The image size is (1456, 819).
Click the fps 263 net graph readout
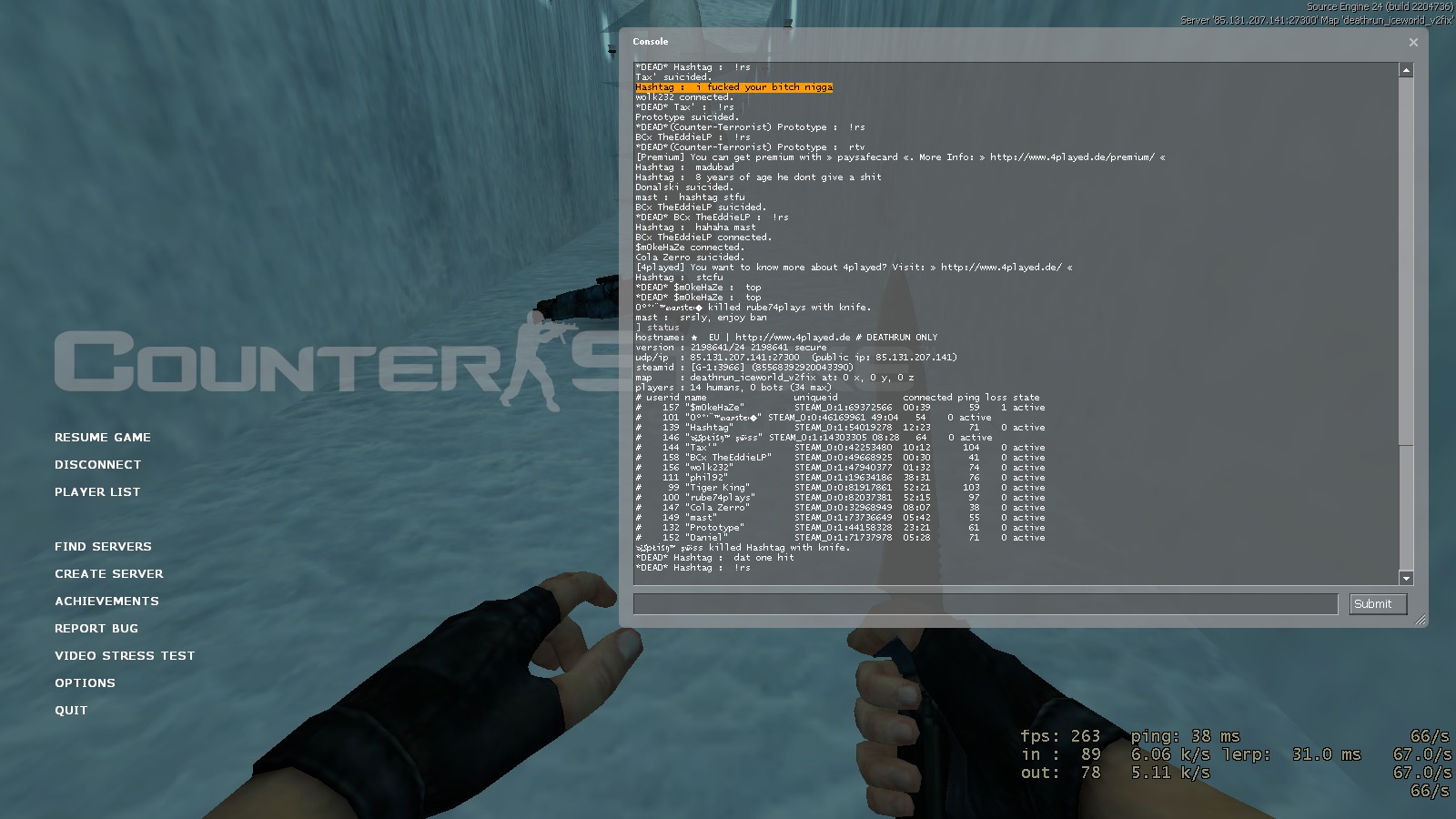1060,736
